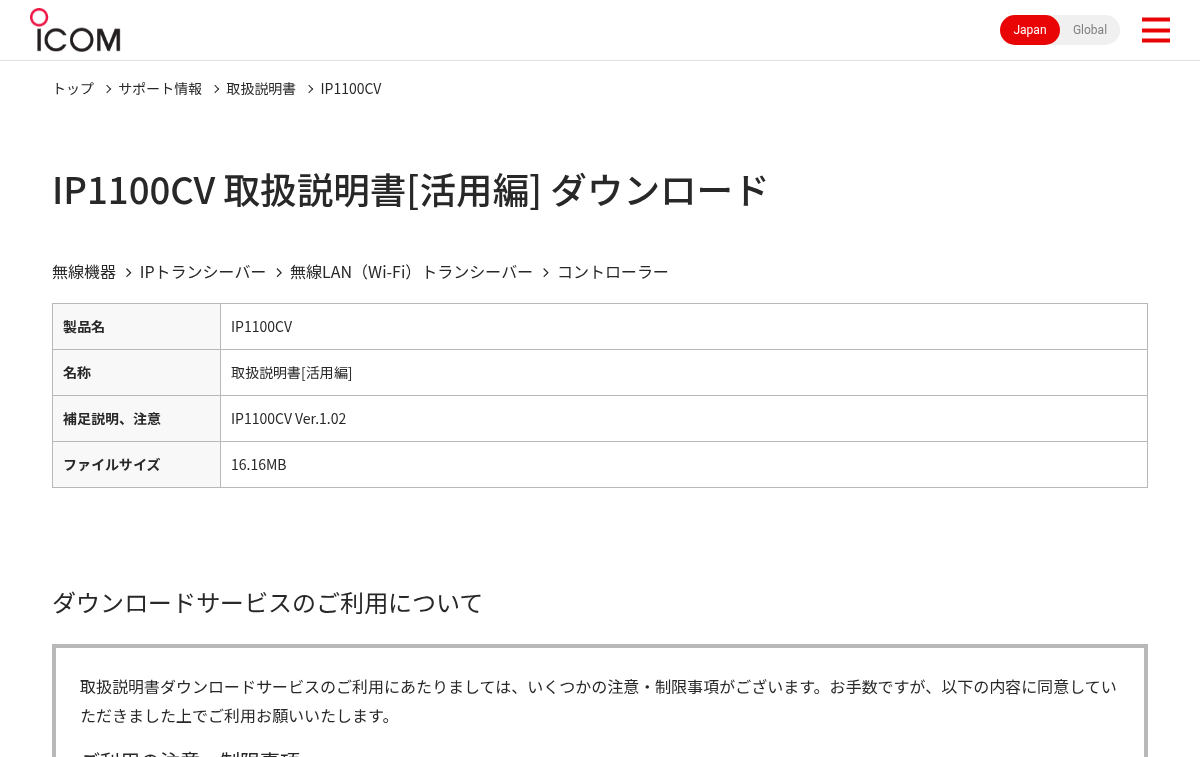Open 無線LAN（Wi-Fi）トランシーバー category link
The height and width of the screenshot is (757, 1200).
pyautogui.click(x=411, y=272)
